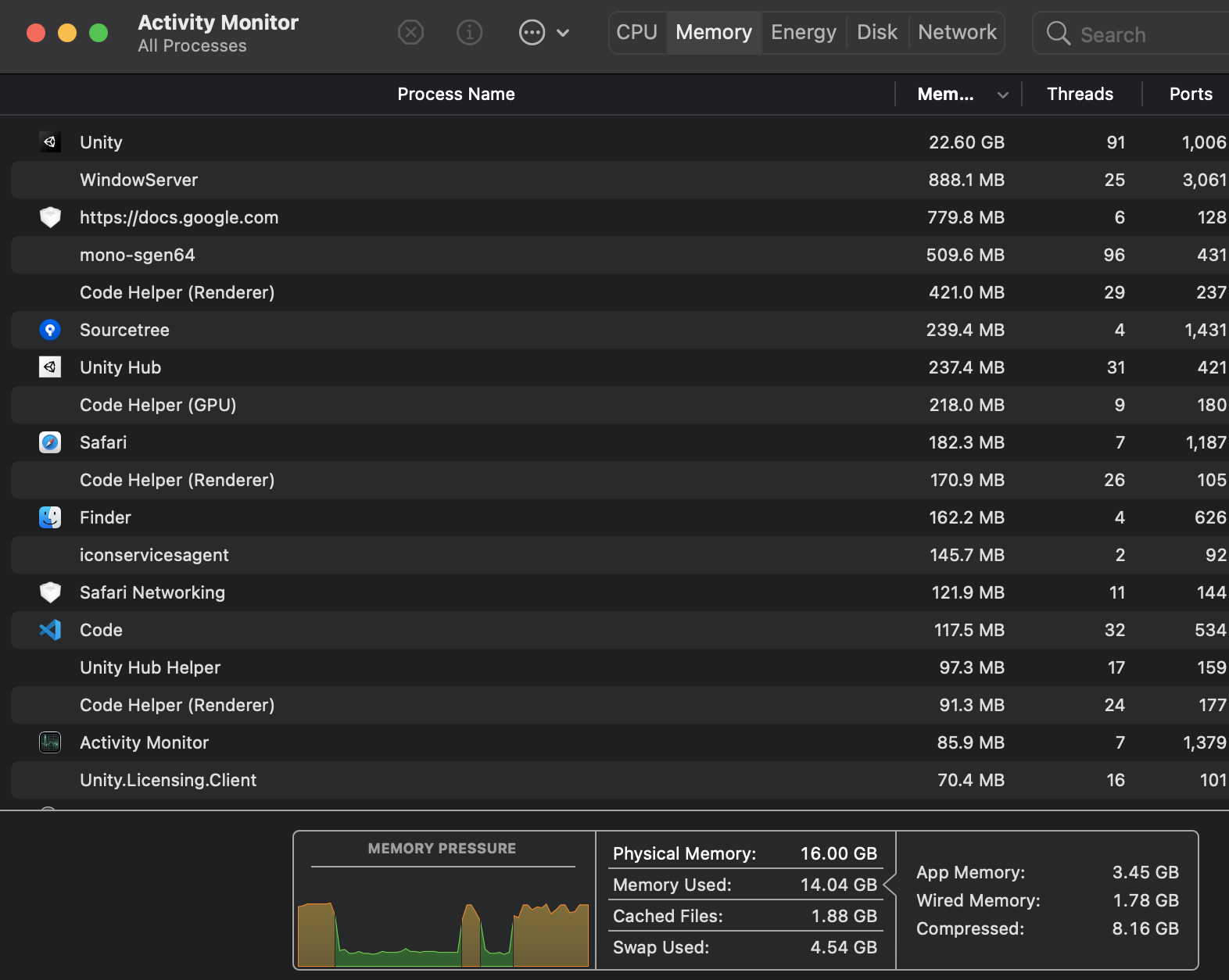Click the Visual Studio Code icon
Viewport: 1229px width, 980px height.
click(50, 630)
